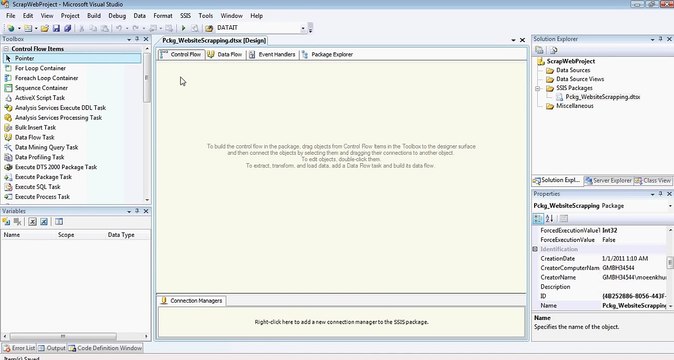
Task: Collapse the Control Flow Items group
Action: pyautogui.click(x=6, y=49)
